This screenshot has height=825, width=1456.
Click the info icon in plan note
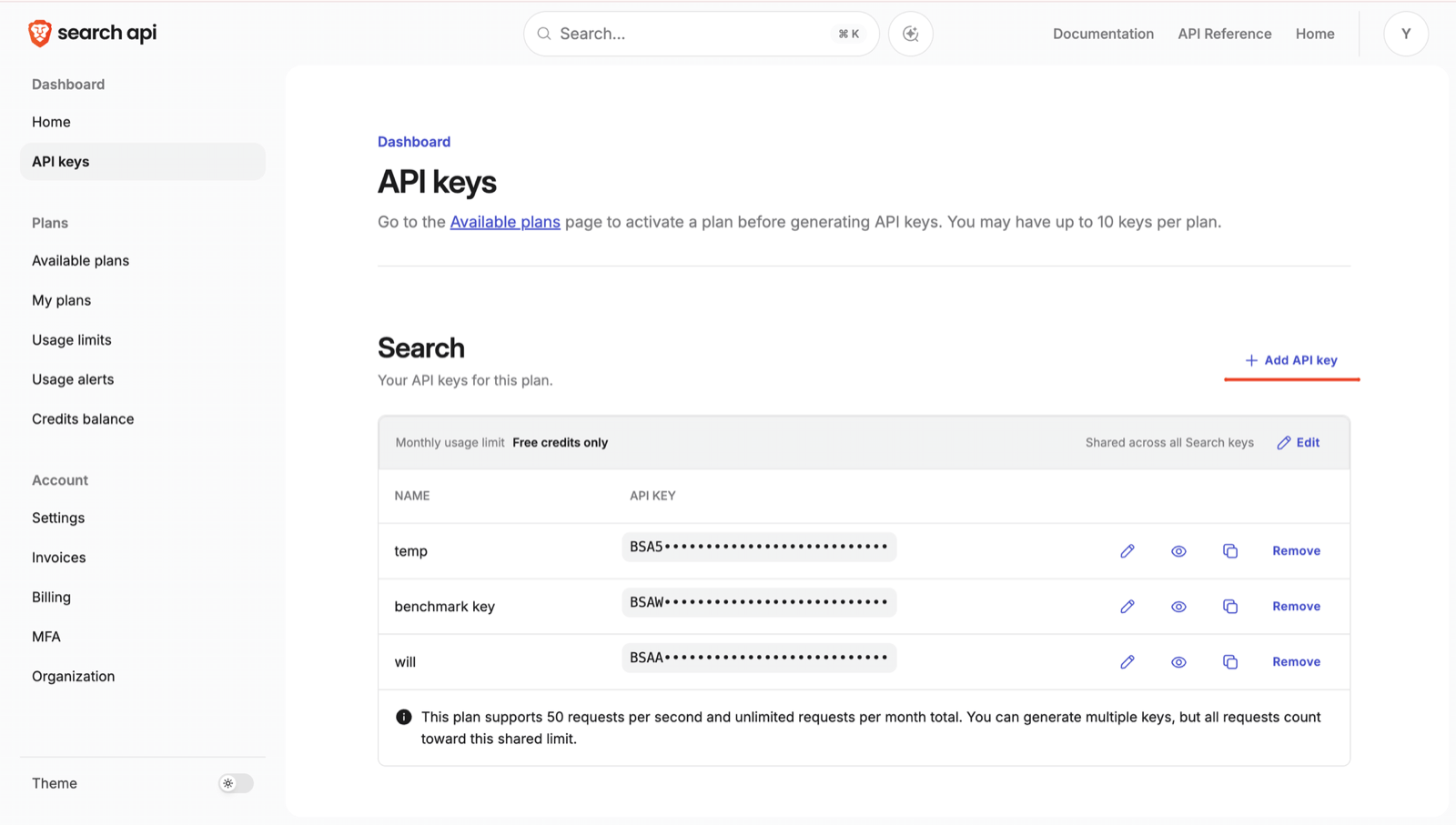click(404, 718)
